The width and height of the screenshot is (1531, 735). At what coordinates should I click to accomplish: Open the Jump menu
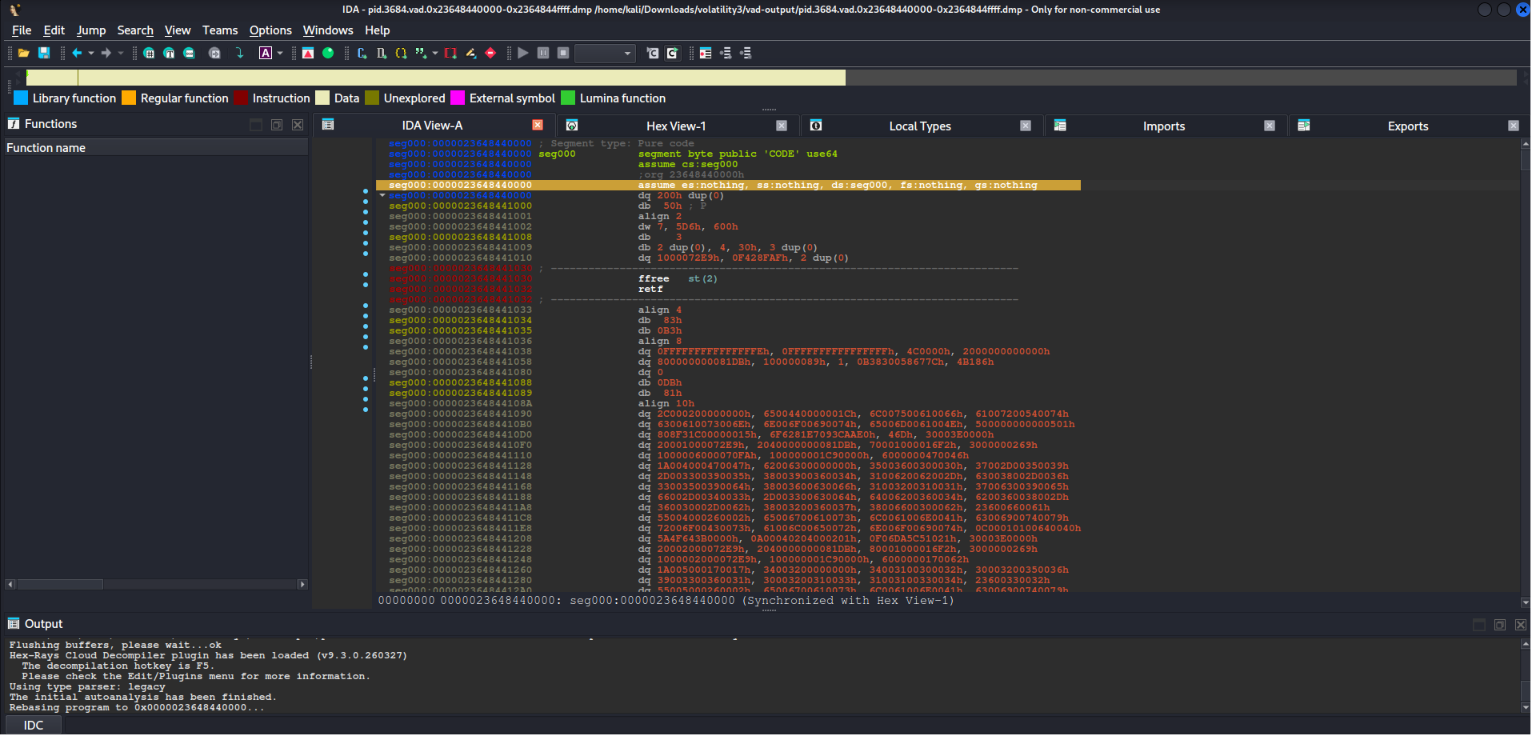[x=91, y=30]
